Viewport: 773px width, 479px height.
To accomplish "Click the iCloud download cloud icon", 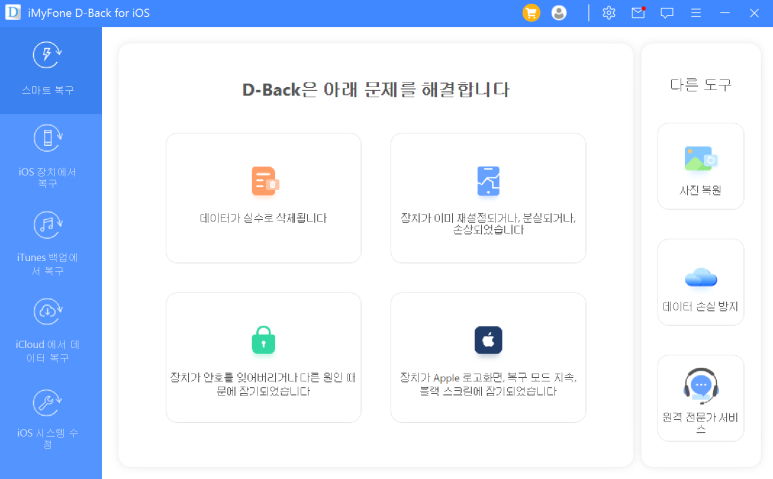I will (47, 311).
